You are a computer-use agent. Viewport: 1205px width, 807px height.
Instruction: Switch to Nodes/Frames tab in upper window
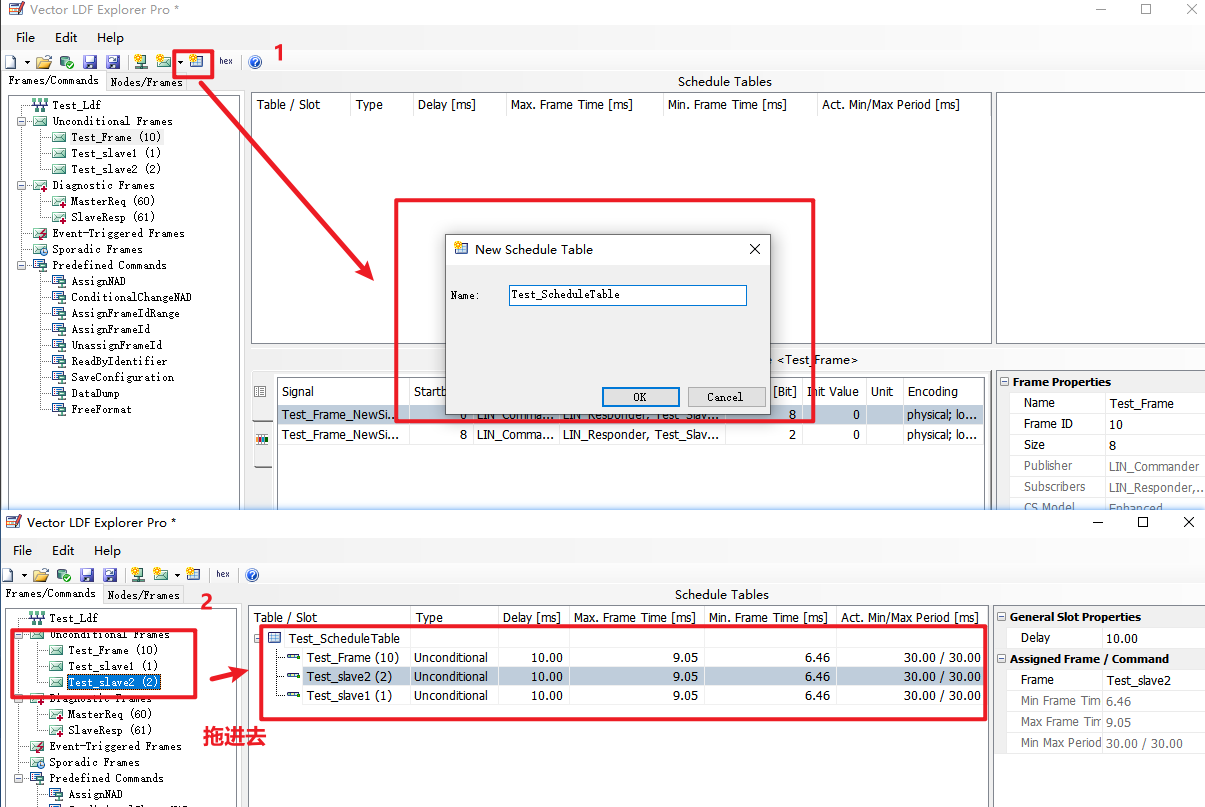tap(146, 82)
